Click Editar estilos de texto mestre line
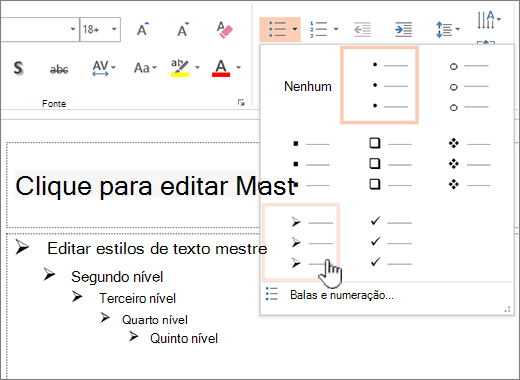 click(x=157, y=249)
